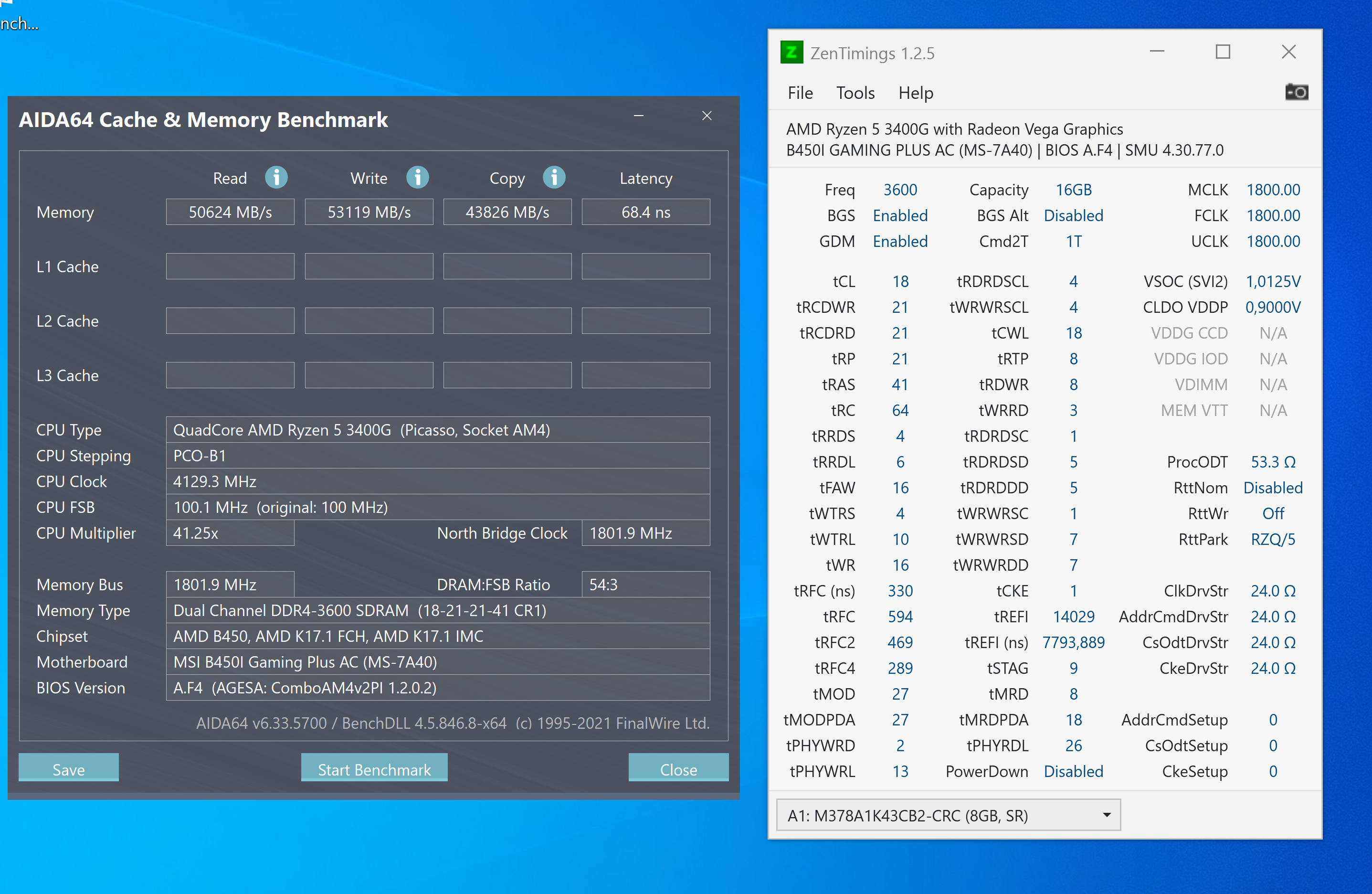This screenshot has width=1372, height=894.
Task: Maximize the ZenTimings window
Action: coord(1223,52)
